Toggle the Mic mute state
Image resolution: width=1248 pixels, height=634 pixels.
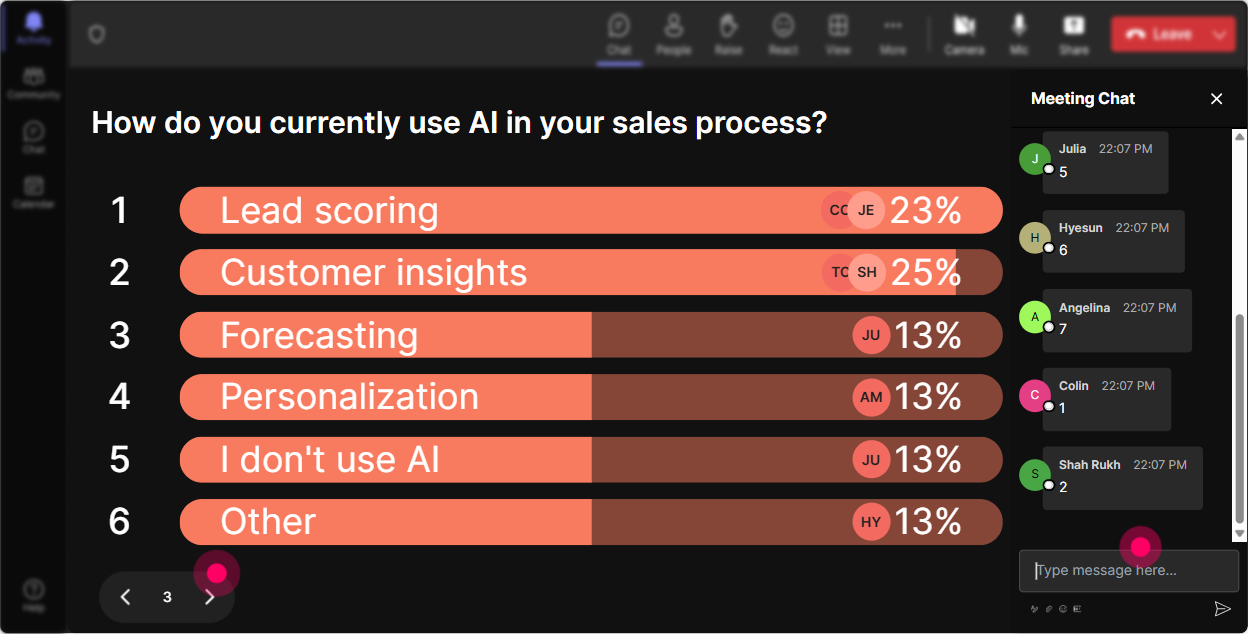[1019, 34]
